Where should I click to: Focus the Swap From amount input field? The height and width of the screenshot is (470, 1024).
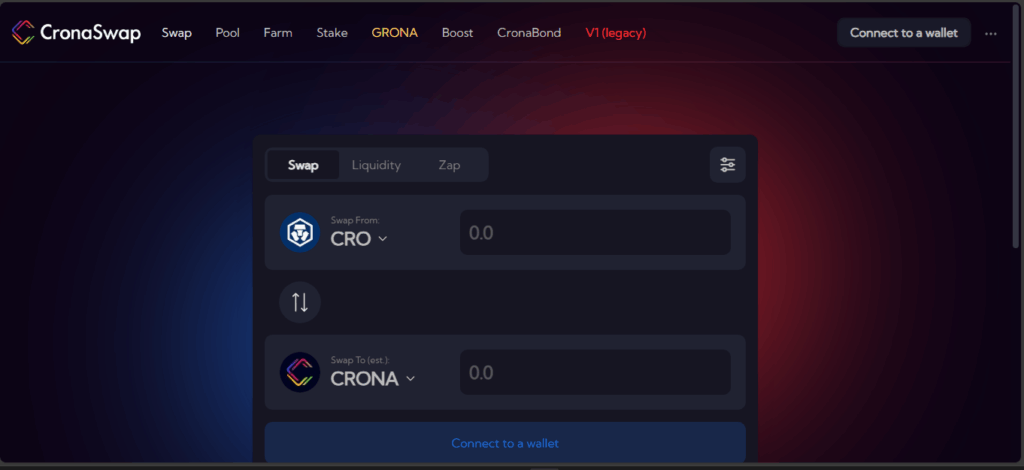click(x=595, y=232)
